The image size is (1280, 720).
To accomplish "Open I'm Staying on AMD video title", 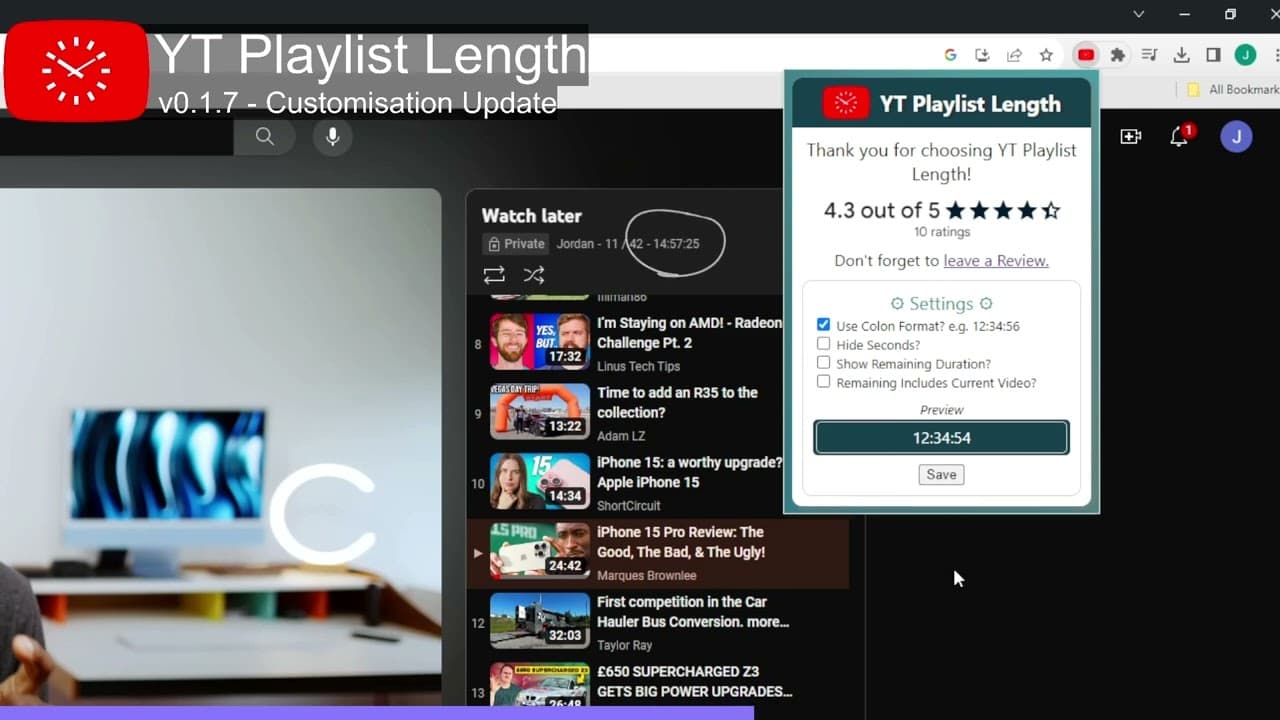I will coord(689,333).
